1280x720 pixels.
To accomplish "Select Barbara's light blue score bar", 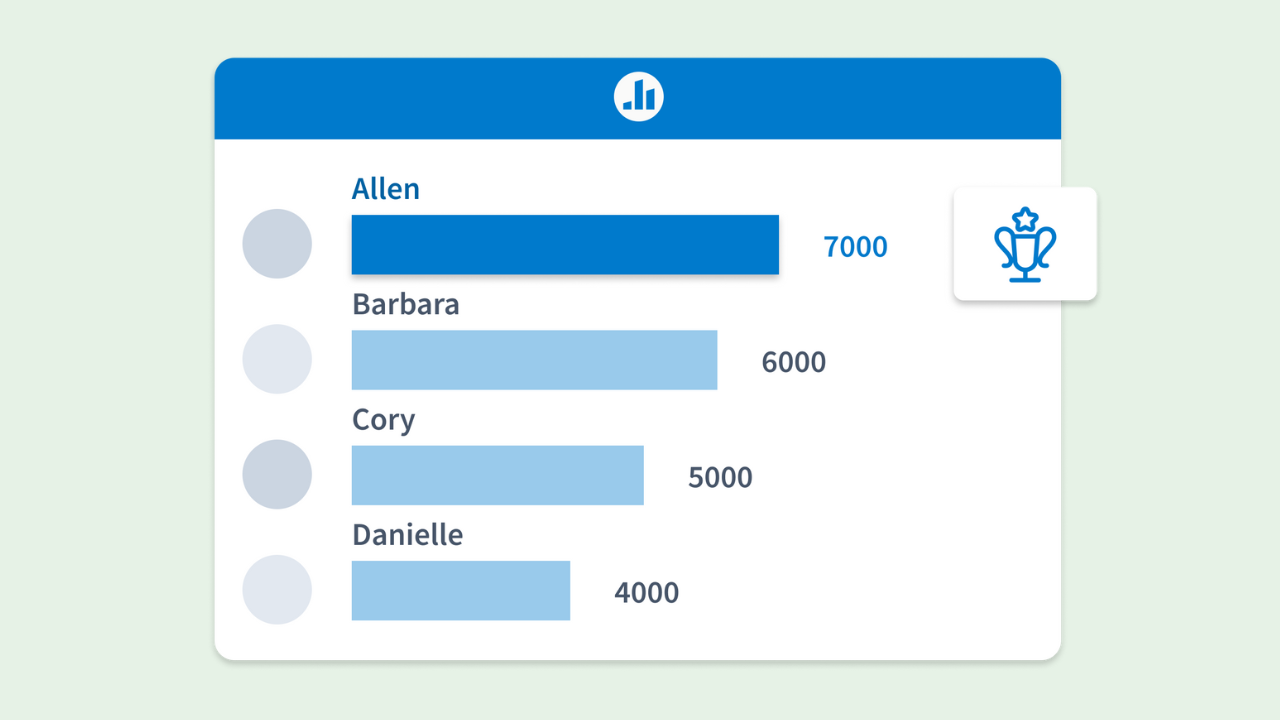I will point(534,359).
